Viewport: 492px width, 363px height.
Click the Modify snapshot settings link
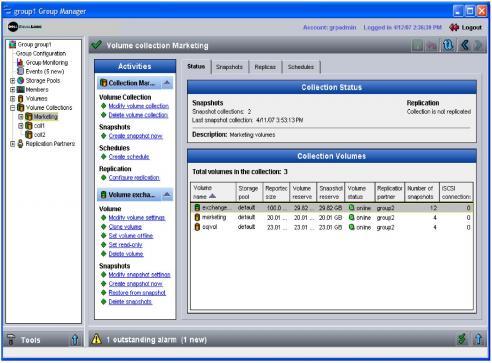tap(140, 275)
